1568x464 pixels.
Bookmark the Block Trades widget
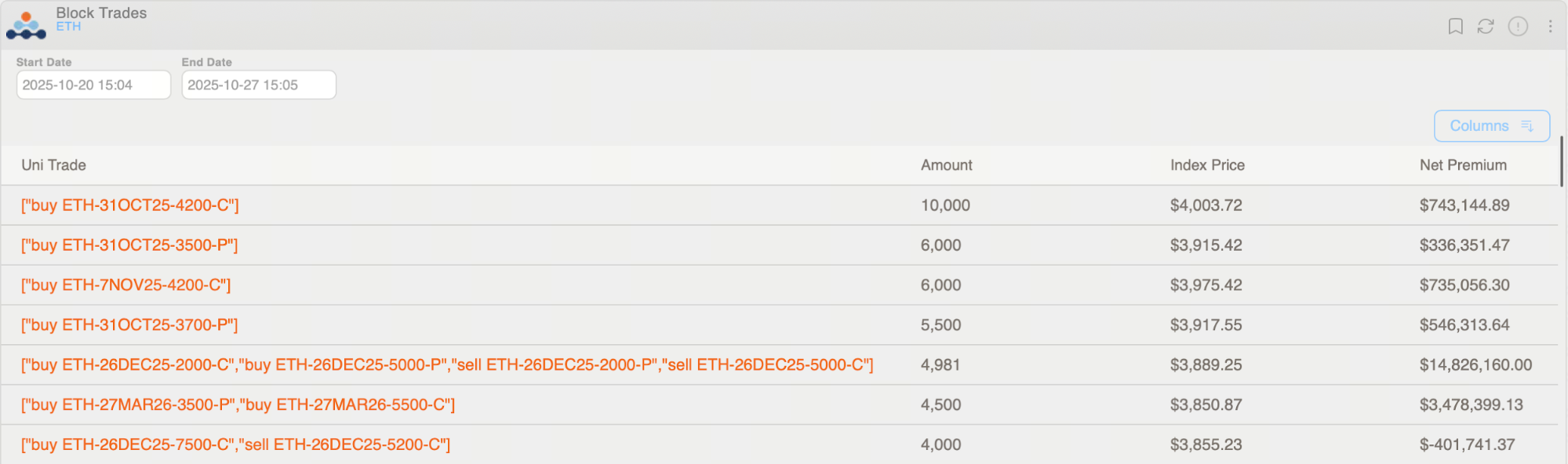(x=1455, y=27)
